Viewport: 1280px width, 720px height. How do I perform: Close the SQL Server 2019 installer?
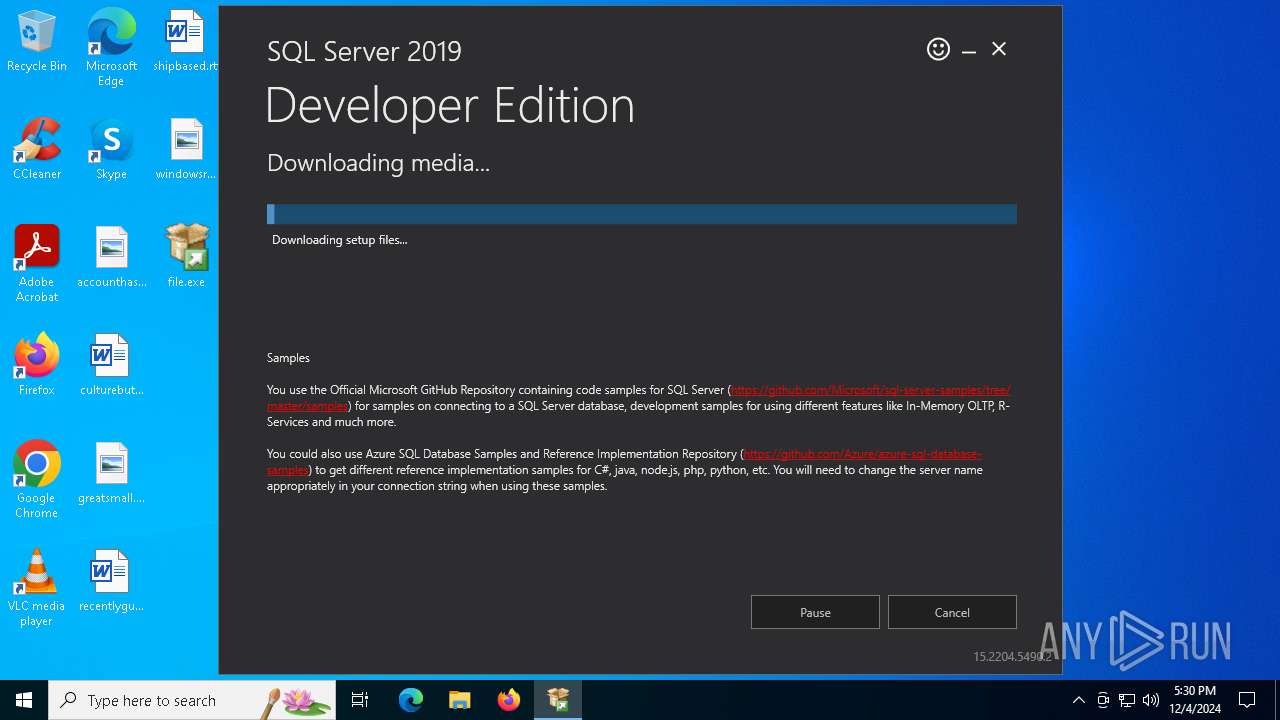pos(999,49)
